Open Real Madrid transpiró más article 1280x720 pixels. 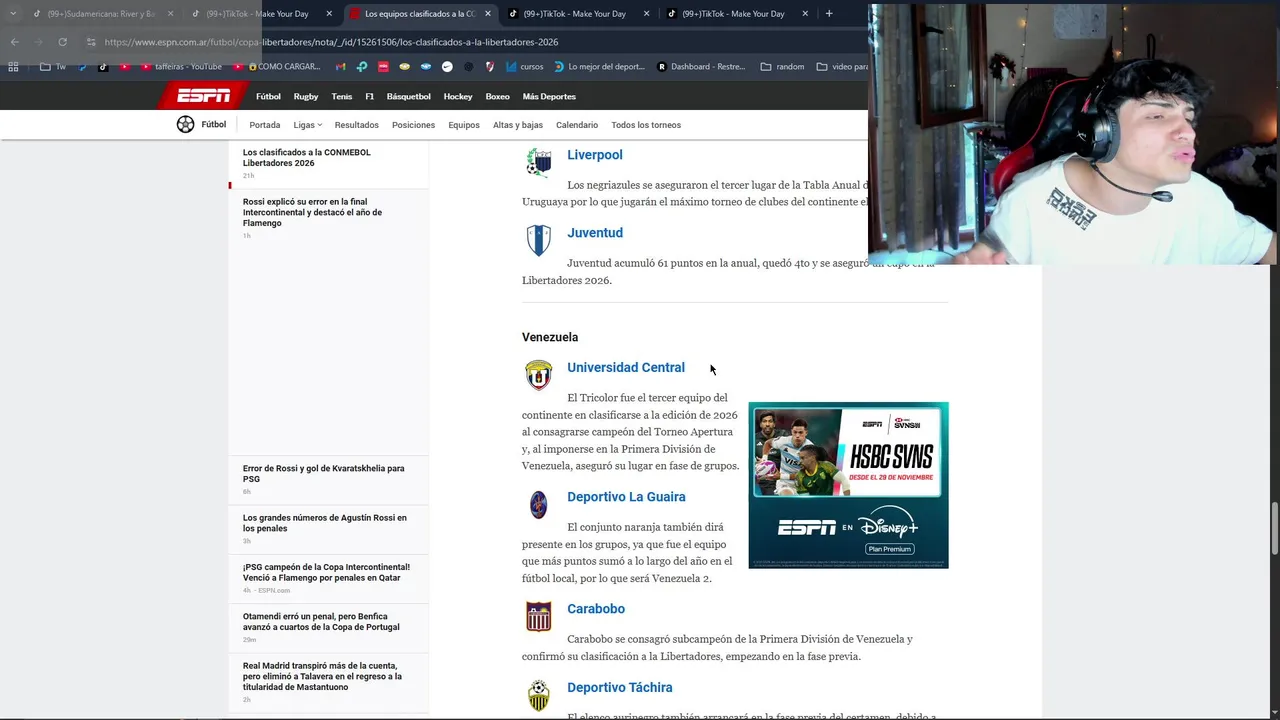point(322,676)
